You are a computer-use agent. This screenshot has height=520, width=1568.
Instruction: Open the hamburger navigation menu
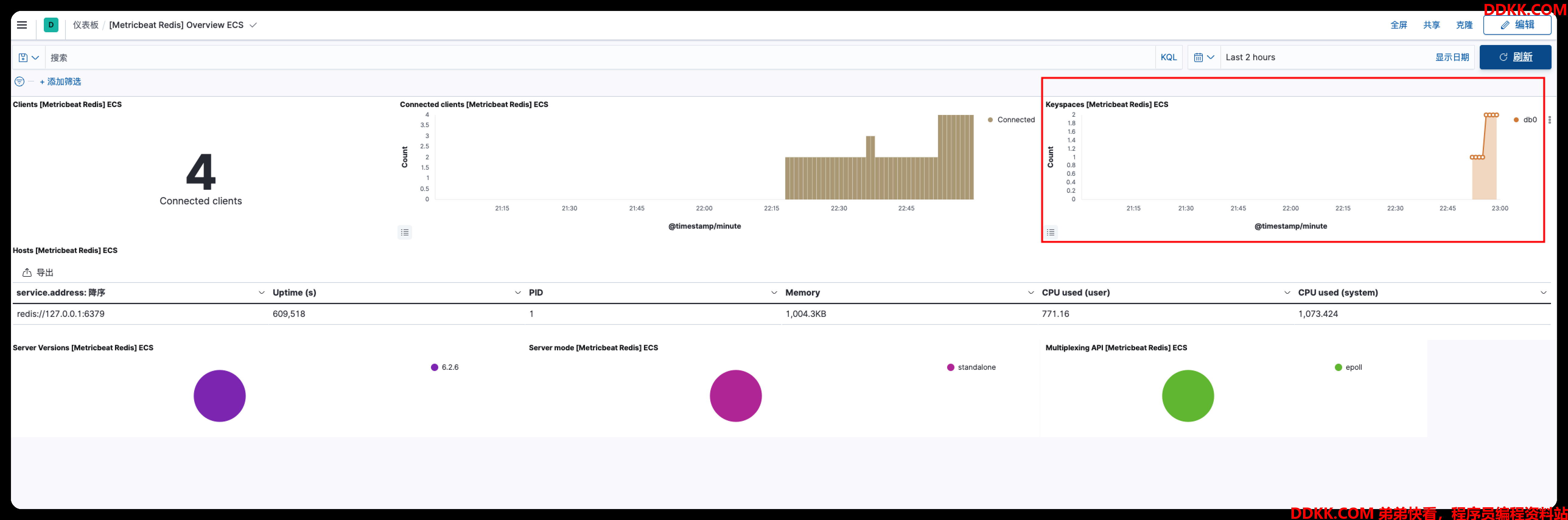pos(22,25)
